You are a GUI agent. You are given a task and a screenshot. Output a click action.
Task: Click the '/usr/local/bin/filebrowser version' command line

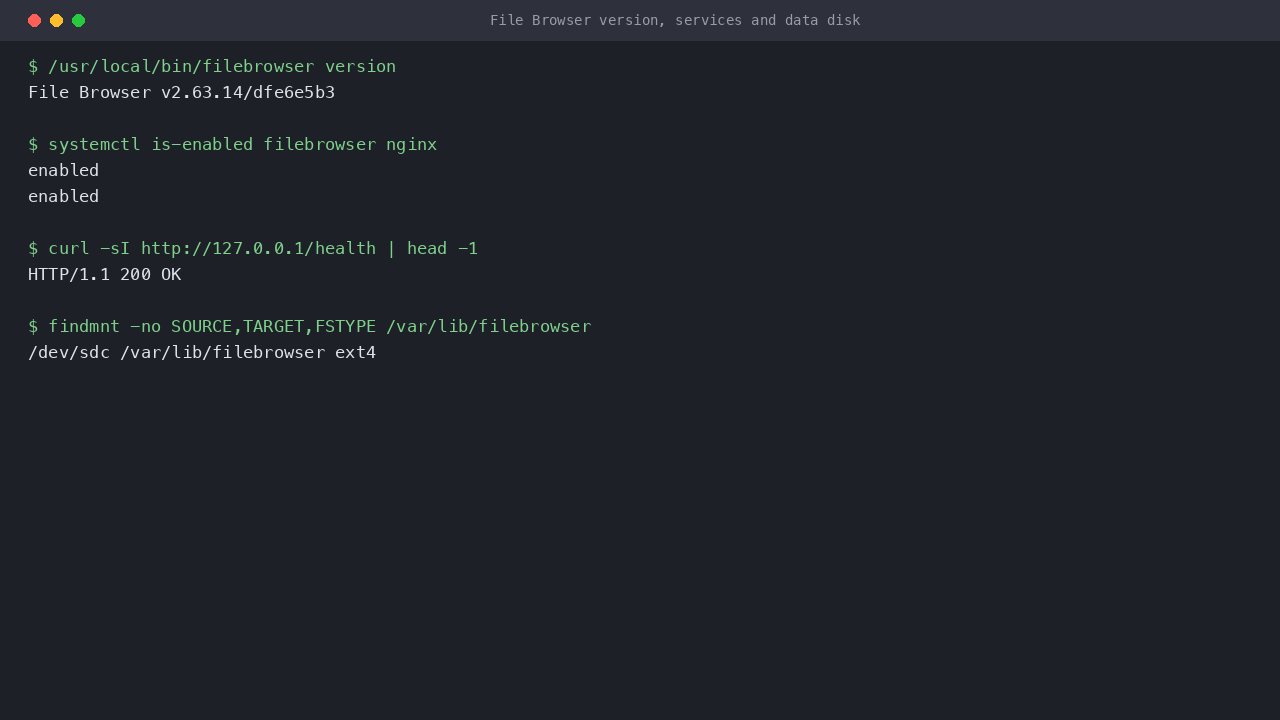click(x=212, y=66)
